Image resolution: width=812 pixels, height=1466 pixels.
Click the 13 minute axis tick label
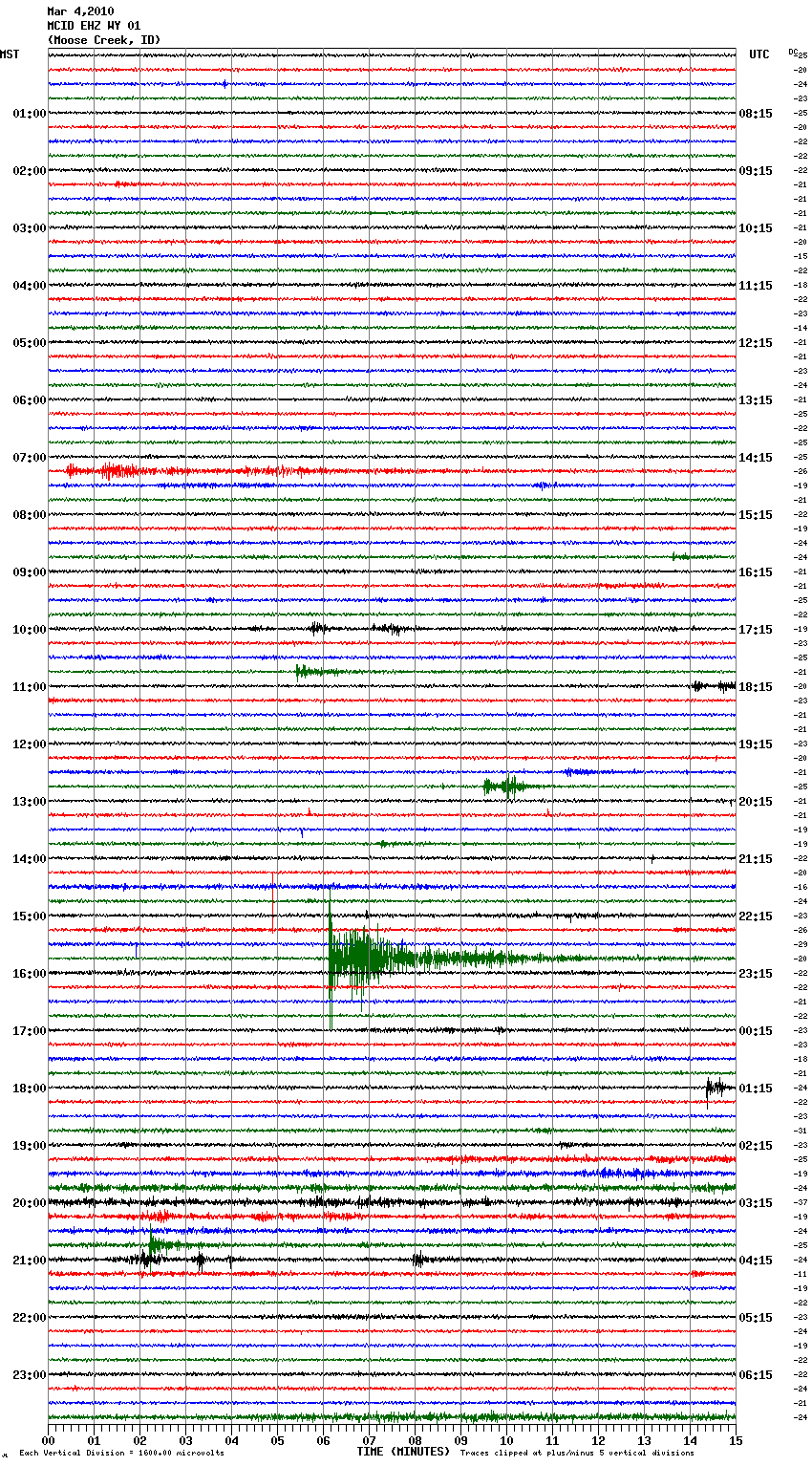(x=644, y=1439)
